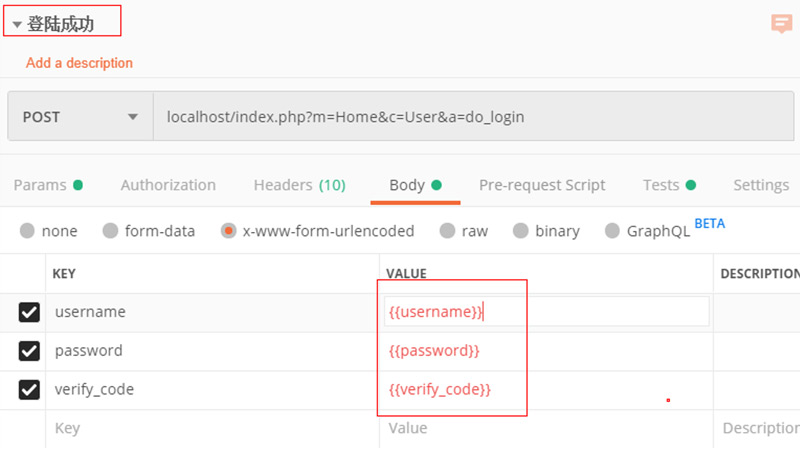Switch to the Headers (10) tab

[299, 185]
